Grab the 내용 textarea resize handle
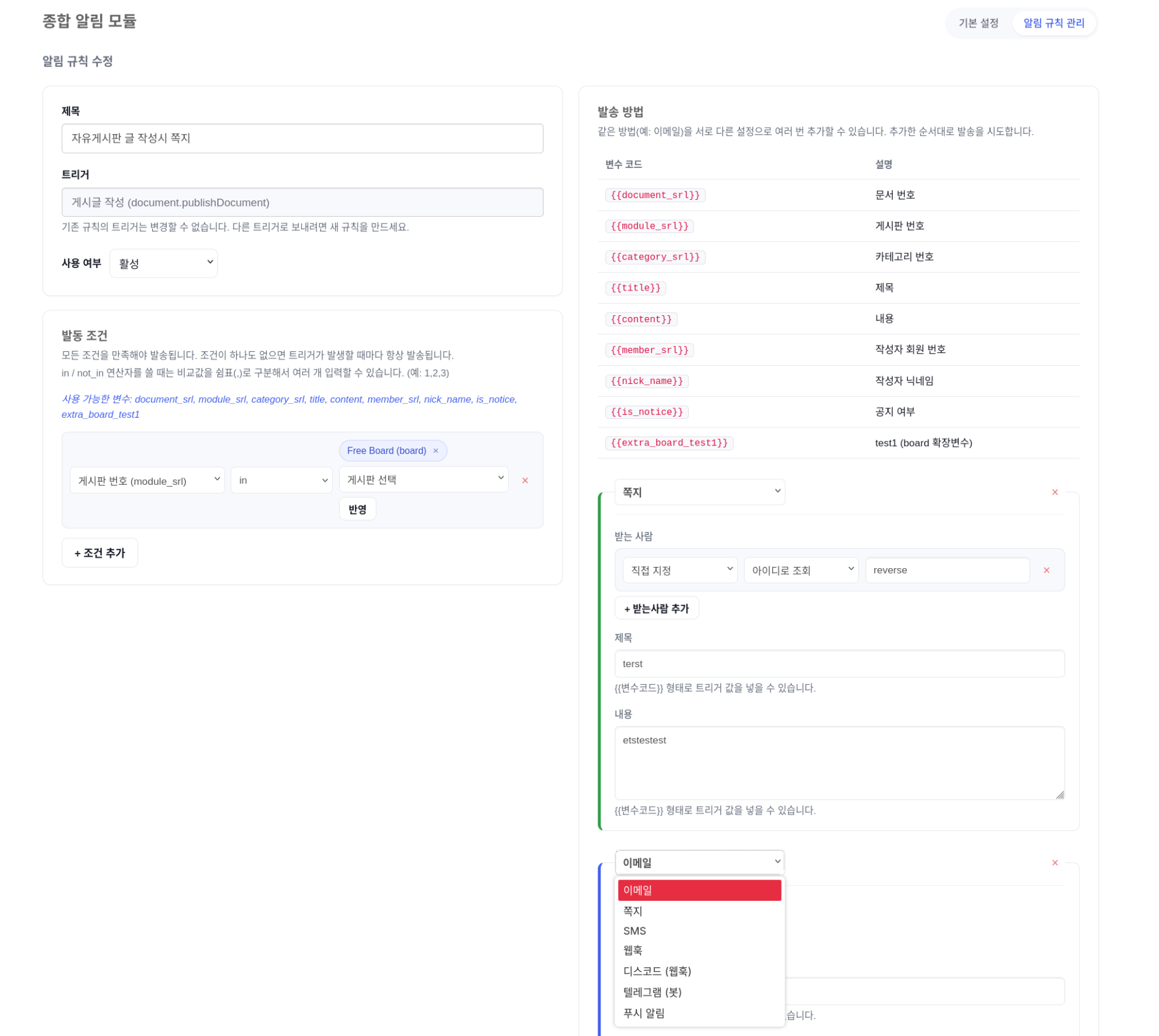Viewport: 1159px width, 1036px height. point(1059,795)
